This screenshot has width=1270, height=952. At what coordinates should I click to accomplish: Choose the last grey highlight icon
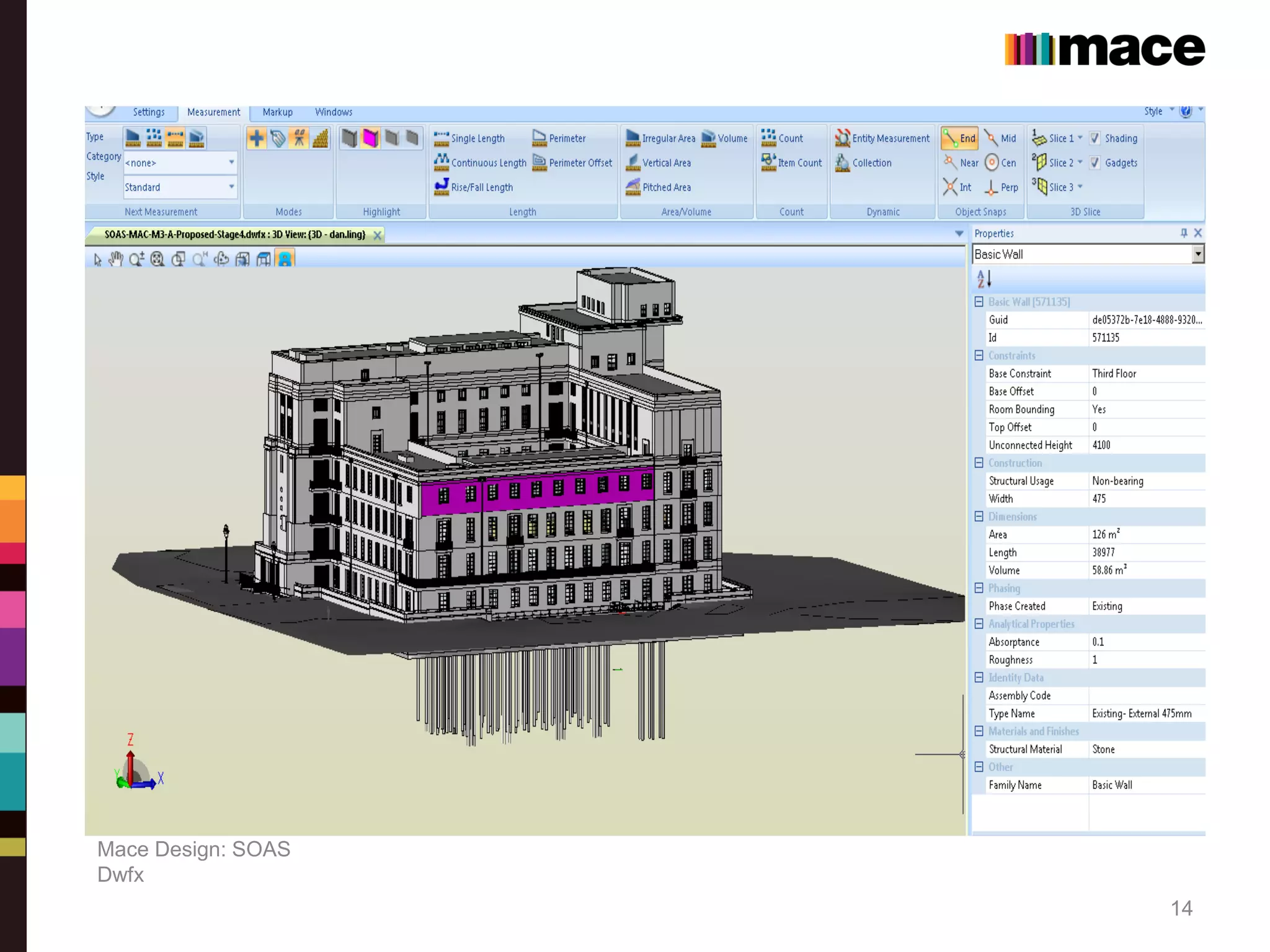pyautogui.click(x=412, y=138)
